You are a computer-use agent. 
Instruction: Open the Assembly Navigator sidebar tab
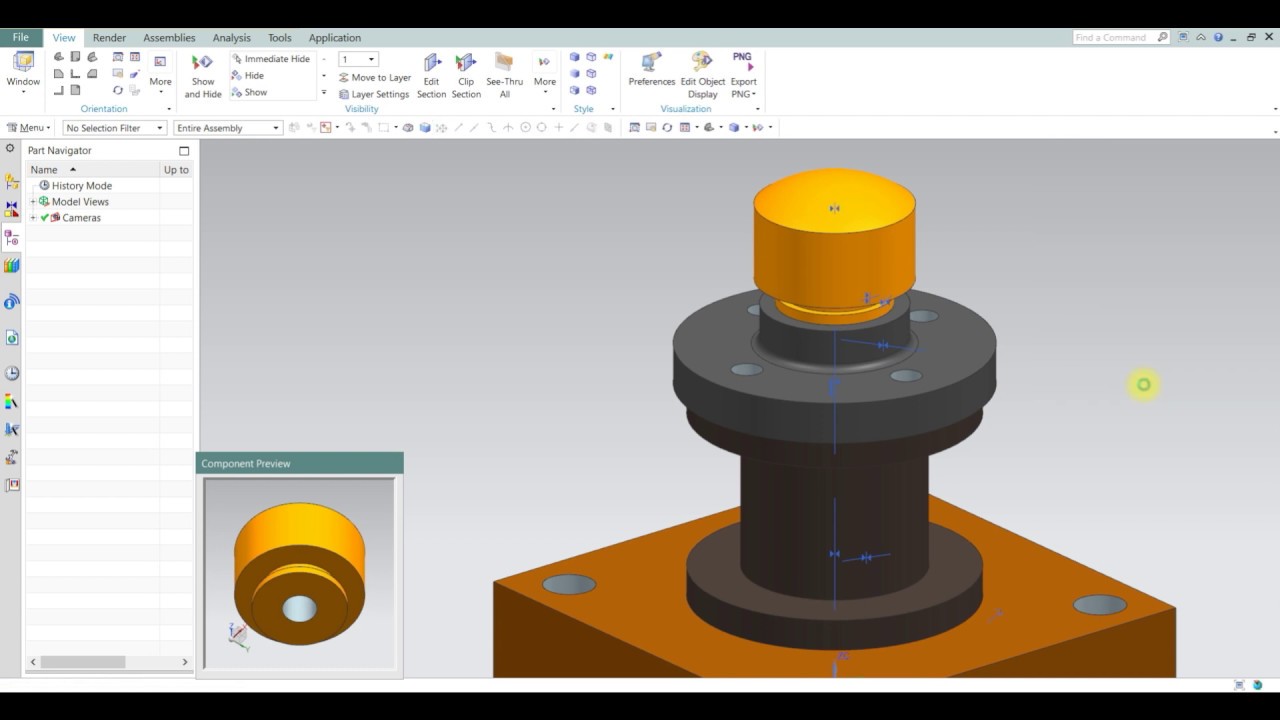tap(12, 182)
